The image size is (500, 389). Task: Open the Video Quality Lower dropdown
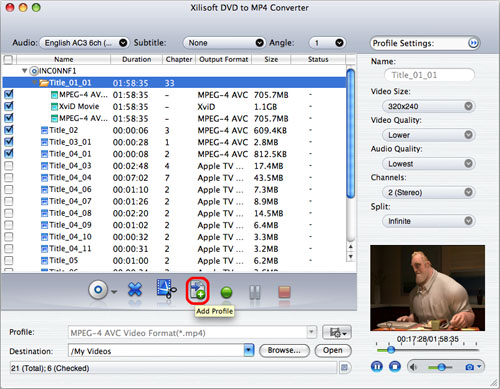tap(428, 135)
